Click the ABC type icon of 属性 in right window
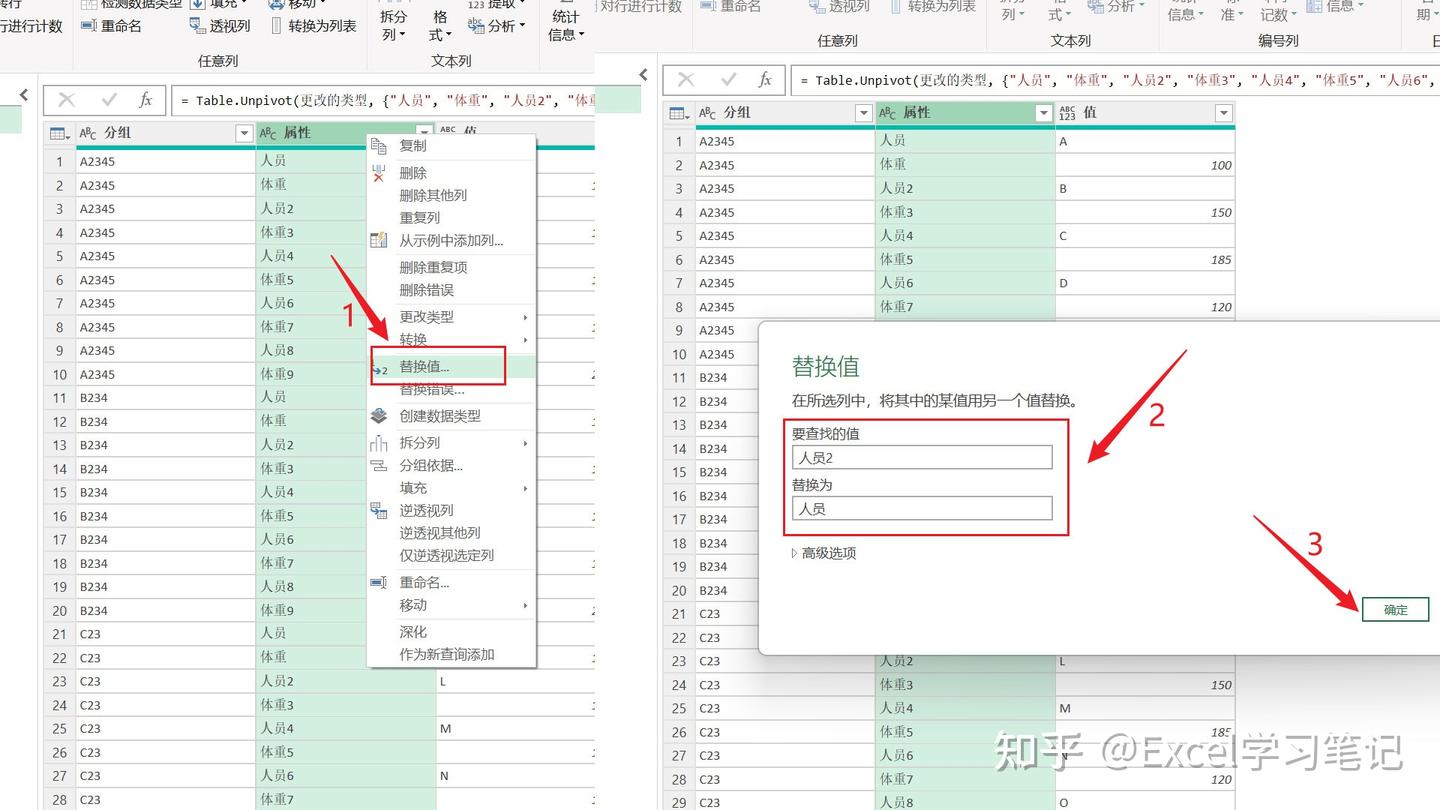The width and height of the screenshot is (1440, 810). pyautogui.click(x=888, y=113)
